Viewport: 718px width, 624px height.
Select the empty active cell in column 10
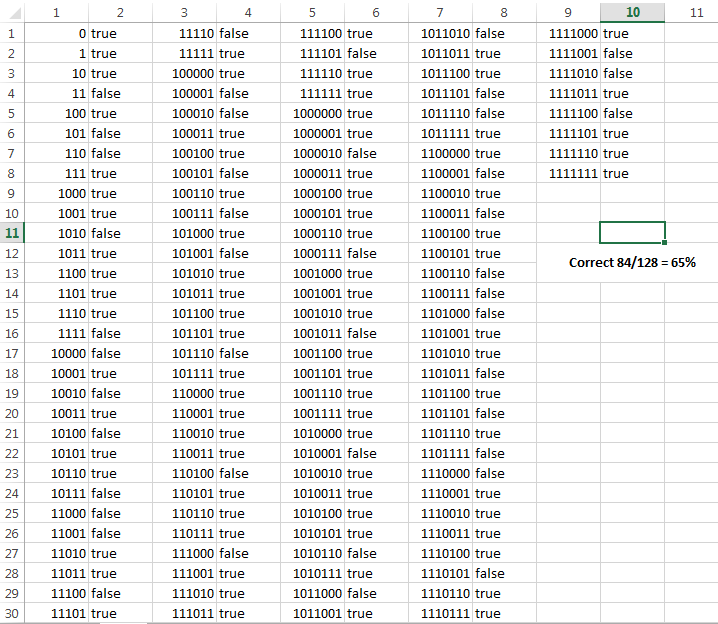632,233
